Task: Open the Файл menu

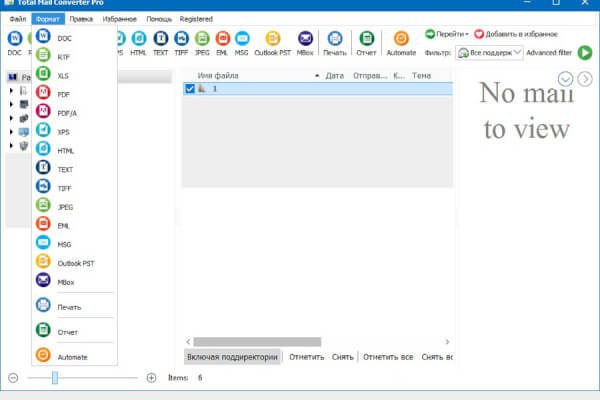Action: click(18, 19)
